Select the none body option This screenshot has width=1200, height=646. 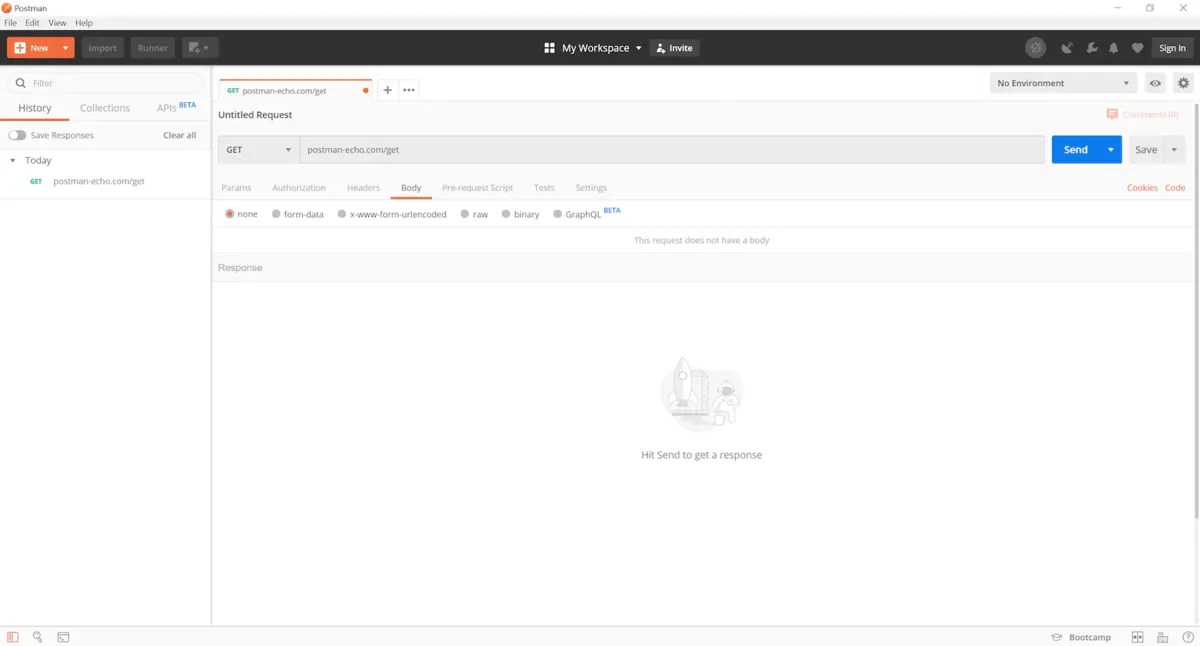pos(230,214)
